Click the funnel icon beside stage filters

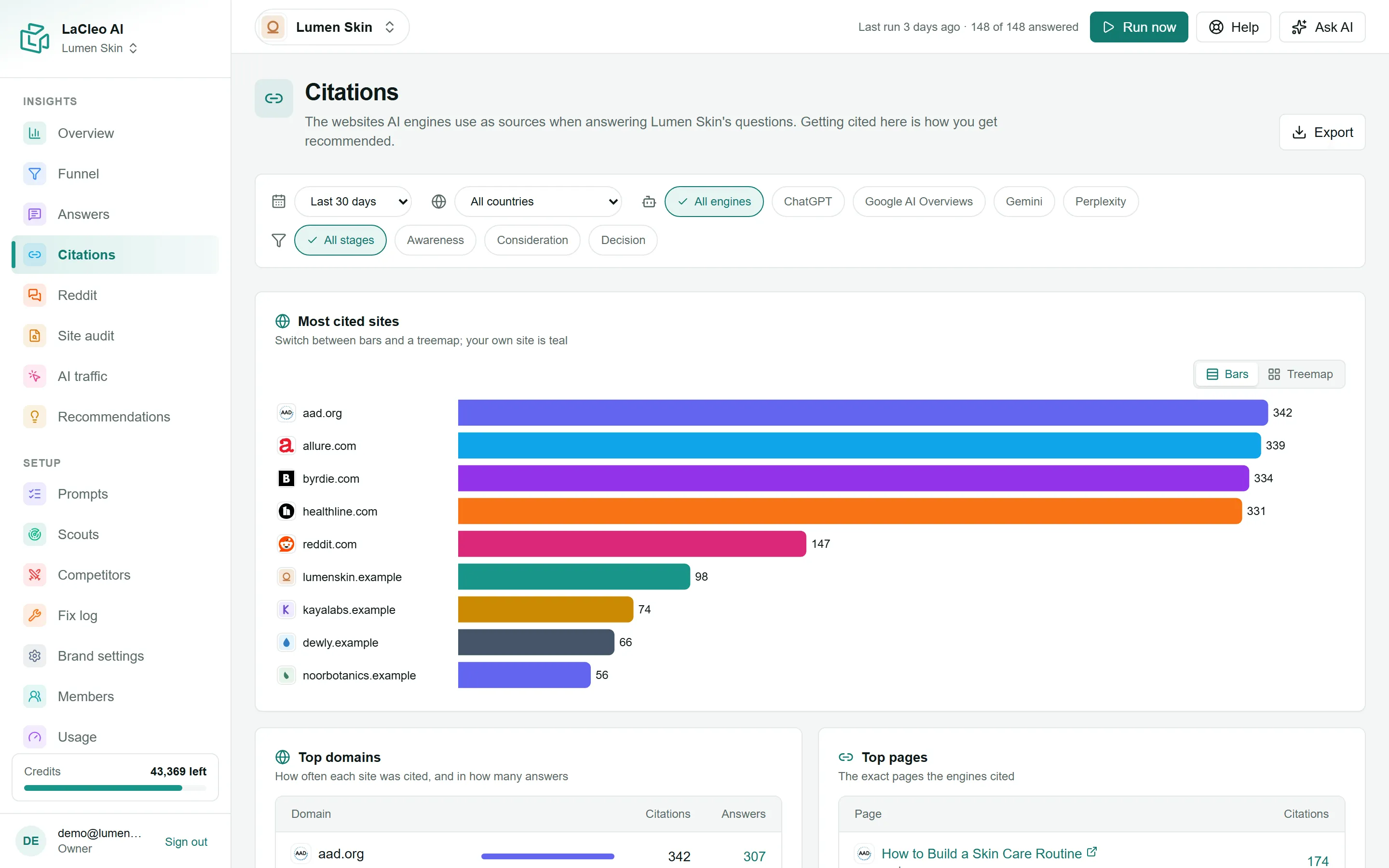tap(278, 240)
